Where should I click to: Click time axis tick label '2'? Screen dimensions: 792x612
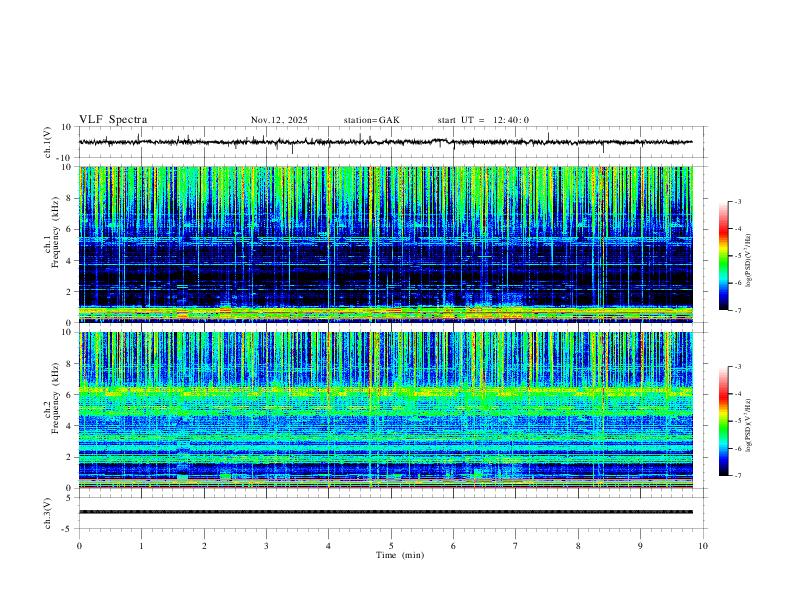click(x=204, y=546)
